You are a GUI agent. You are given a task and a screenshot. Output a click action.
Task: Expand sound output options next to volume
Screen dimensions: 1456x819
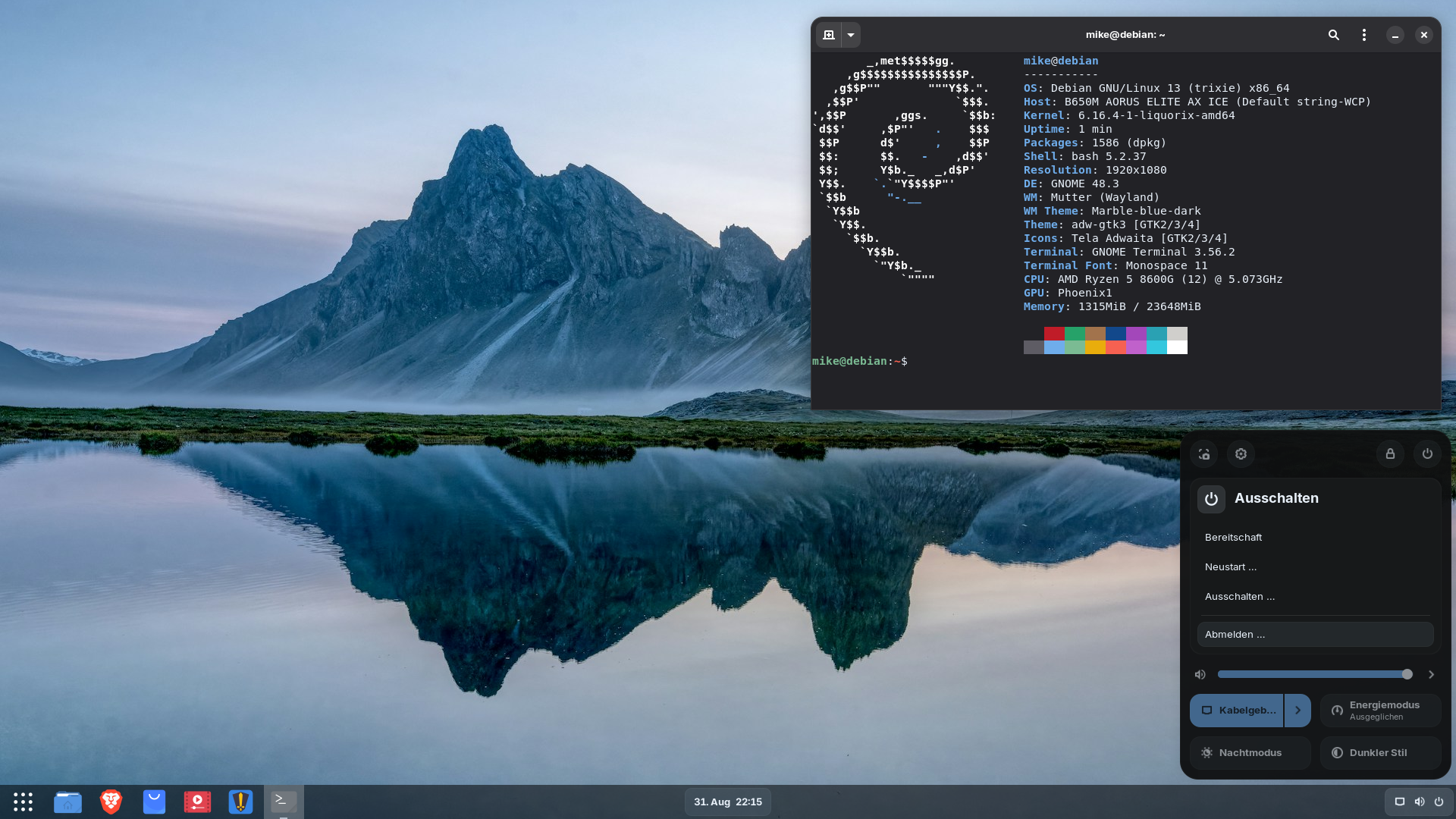[x=1431, y=674]
